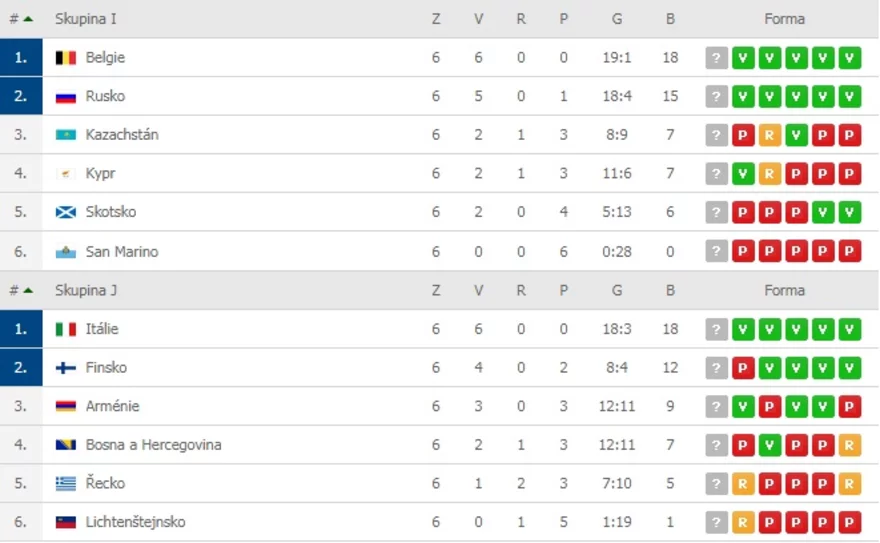Click the Scotland flag beside Skotsko

[66, 212]
